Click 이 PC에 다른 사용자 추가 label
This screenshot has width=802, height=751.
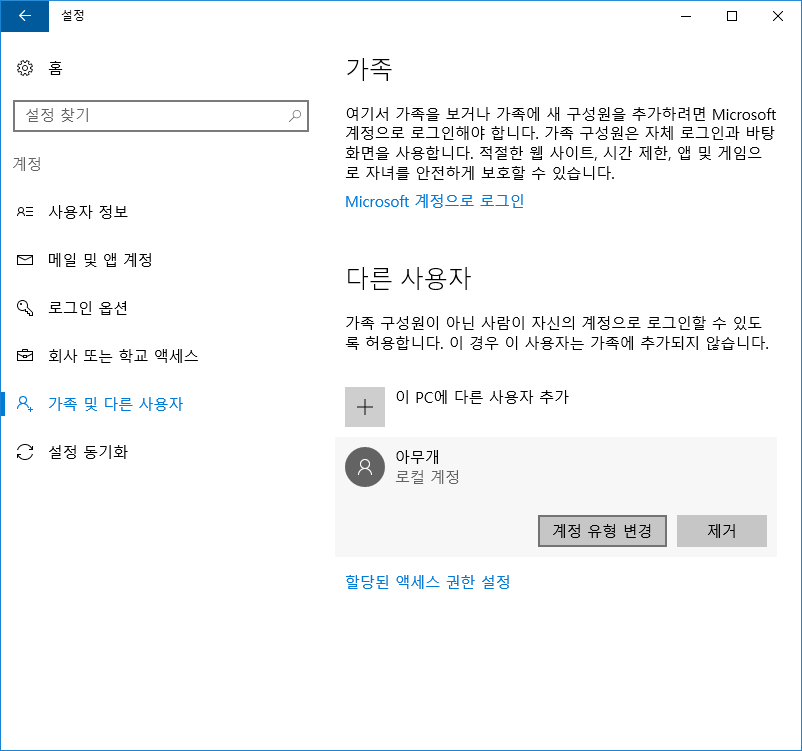[x=482, y=397]
